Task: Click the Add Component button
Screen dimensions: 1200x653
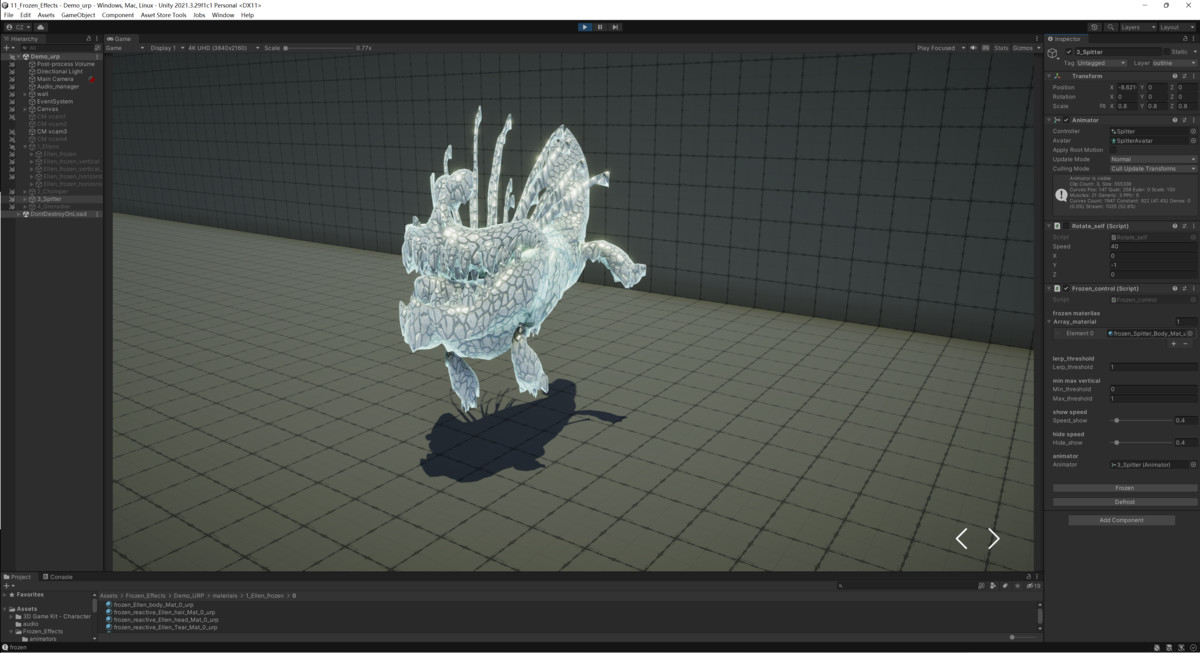Action: 1121,520
